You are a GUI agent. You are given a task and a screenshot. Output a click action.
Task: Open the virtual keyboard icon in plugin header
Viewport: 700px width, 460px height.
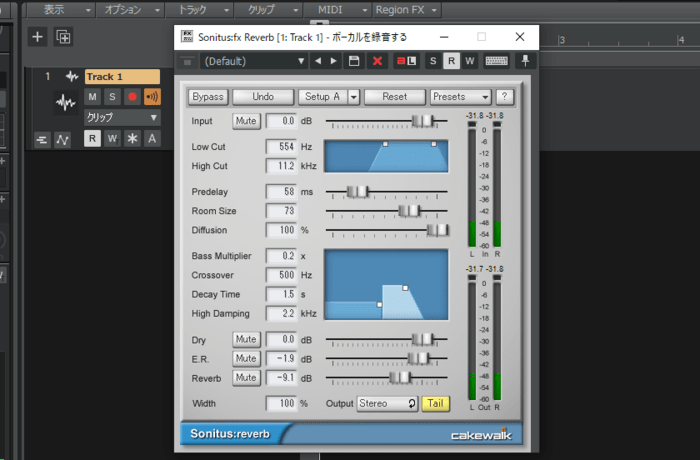pos(496,61)
